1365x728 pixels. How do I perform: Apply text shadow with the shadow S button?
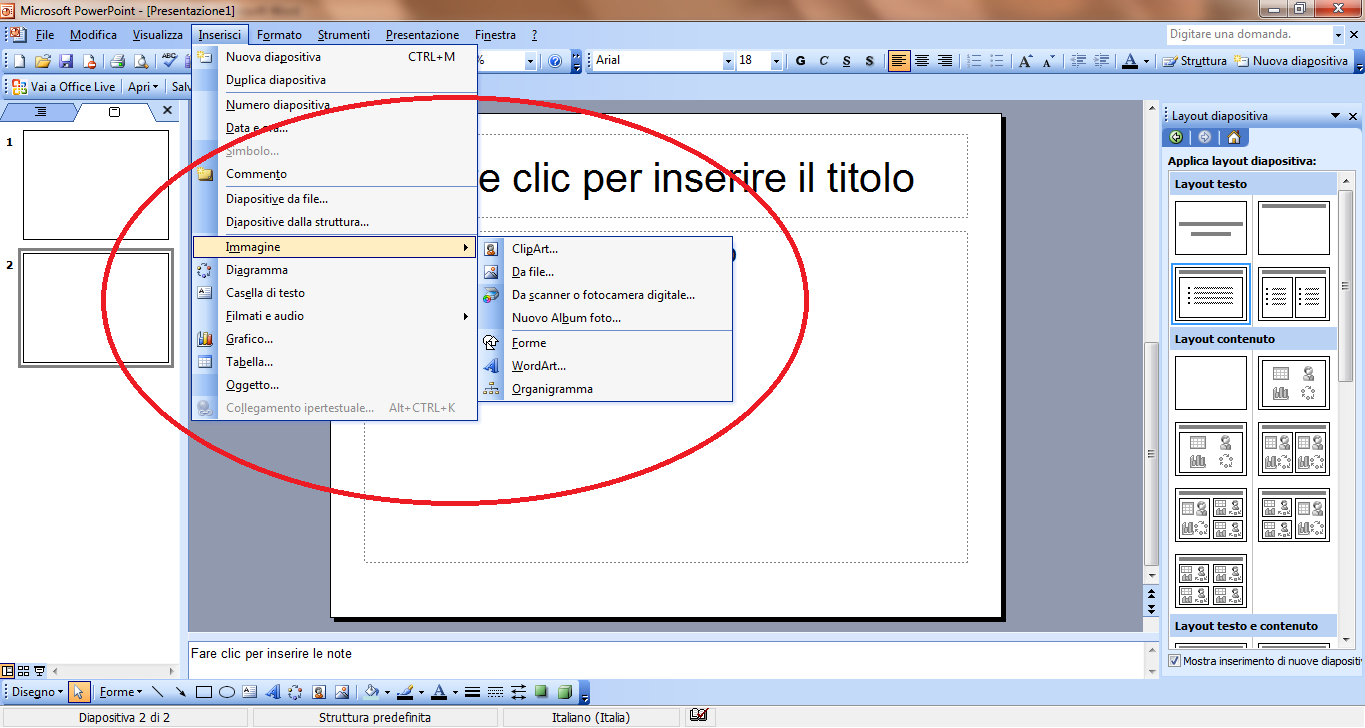click(870, 61)
